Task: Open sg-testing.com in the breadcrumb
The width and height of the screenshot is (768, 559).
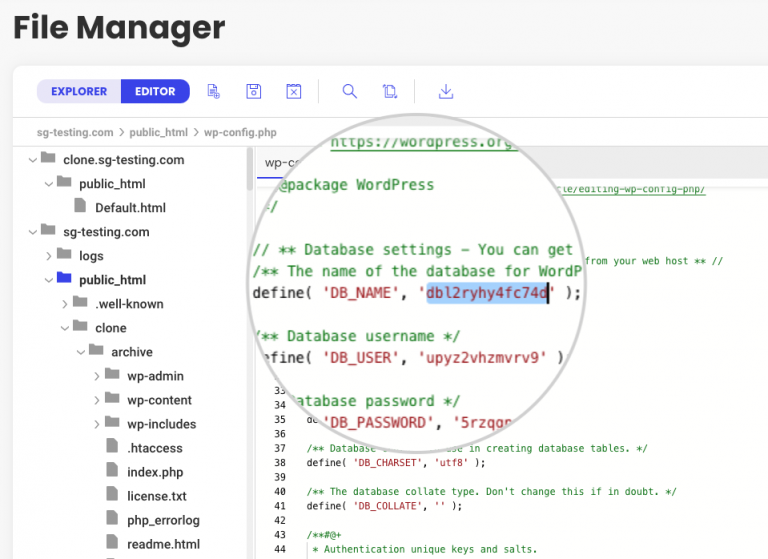Action: pos(75,132)
